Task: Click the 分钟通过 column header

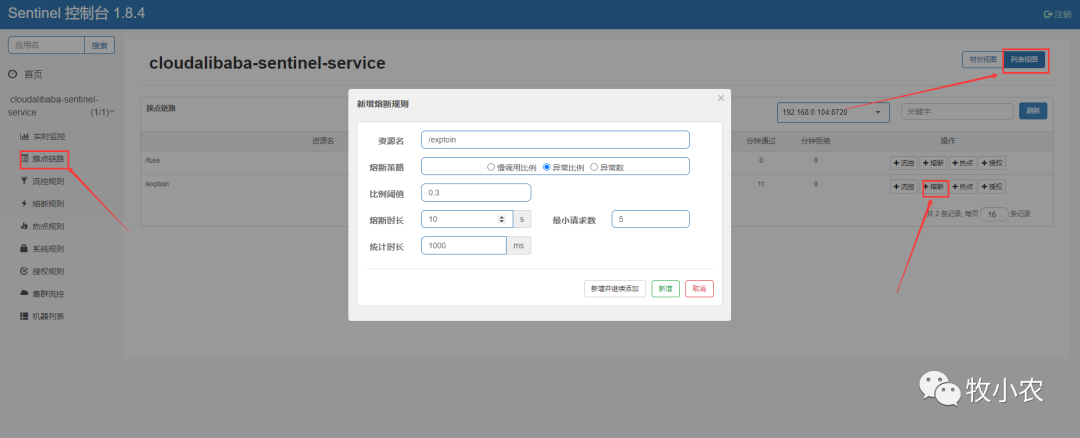Action: point(761,140)
